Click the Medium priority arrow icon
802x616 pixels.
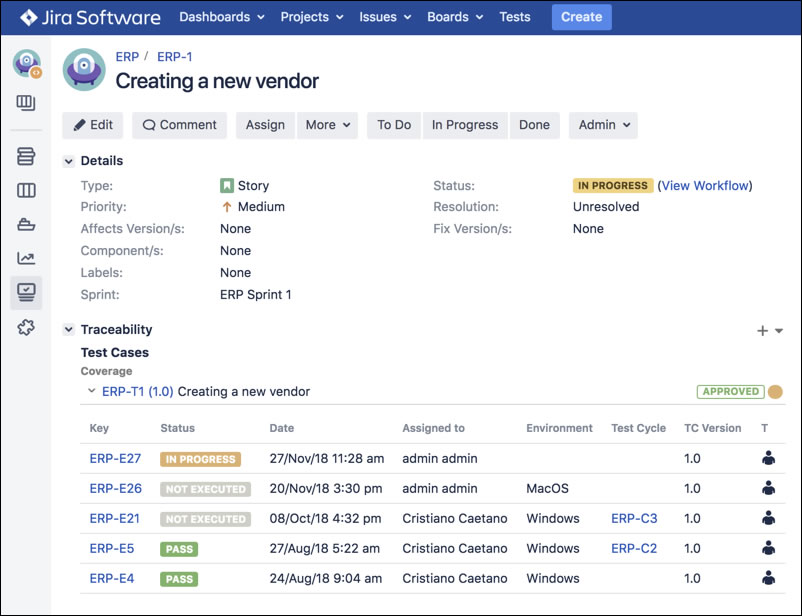click(x=227, y=207)
